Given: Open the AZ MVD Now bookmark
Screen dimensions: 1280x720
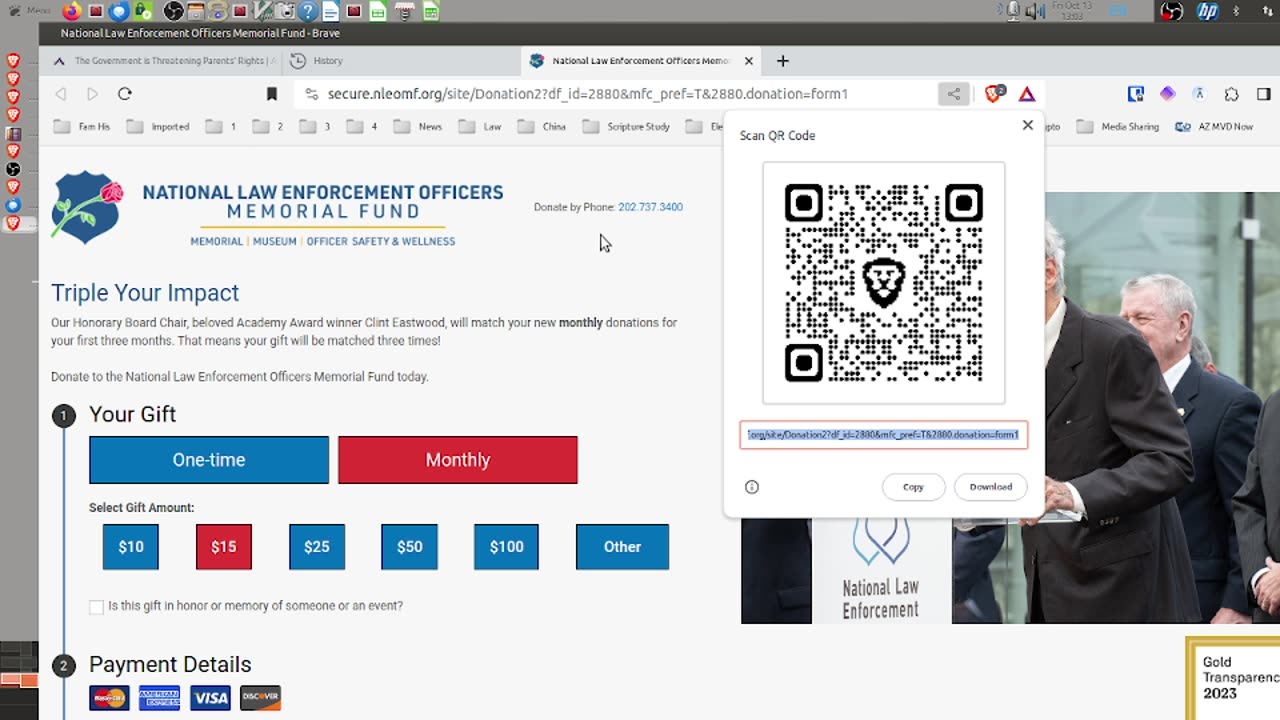Looking at the screenshot, I should click(1213, 127).
